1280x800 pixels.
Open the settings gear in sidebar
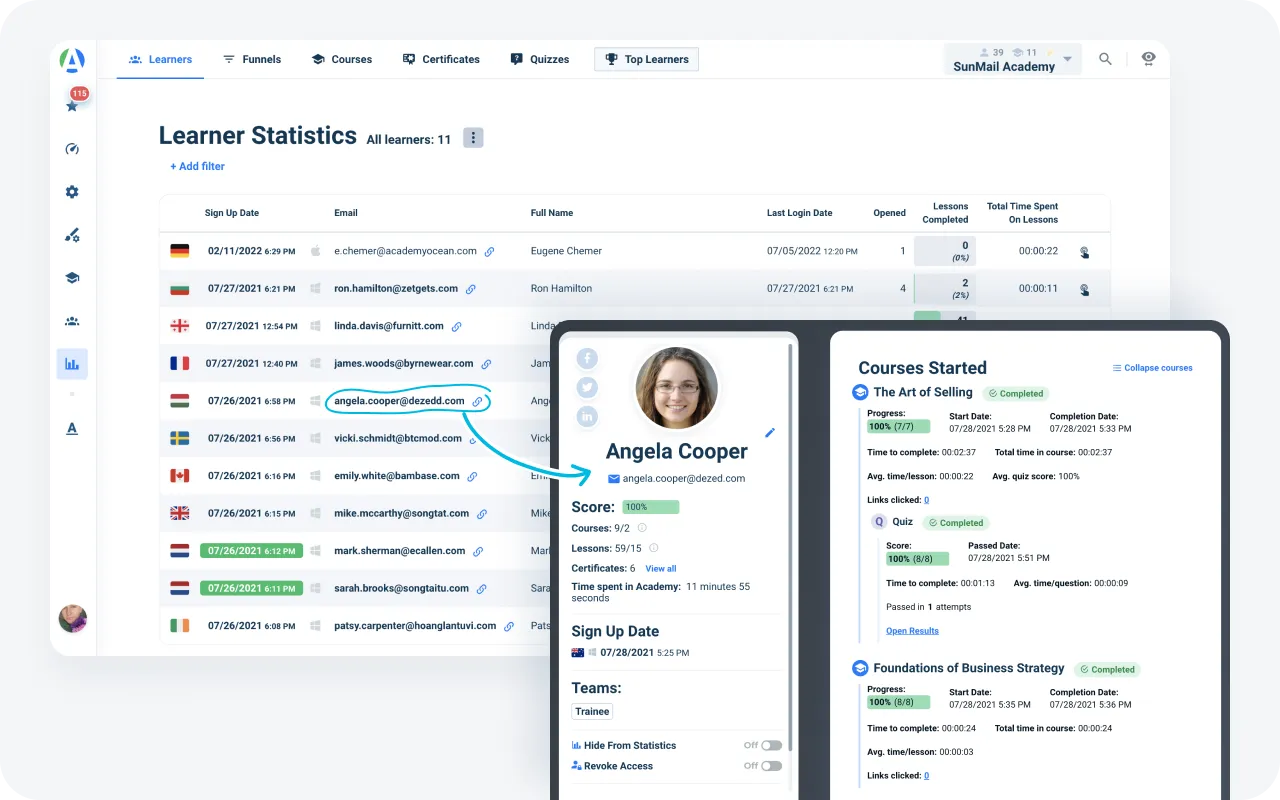pyautogui.click(x=72, y=192)
